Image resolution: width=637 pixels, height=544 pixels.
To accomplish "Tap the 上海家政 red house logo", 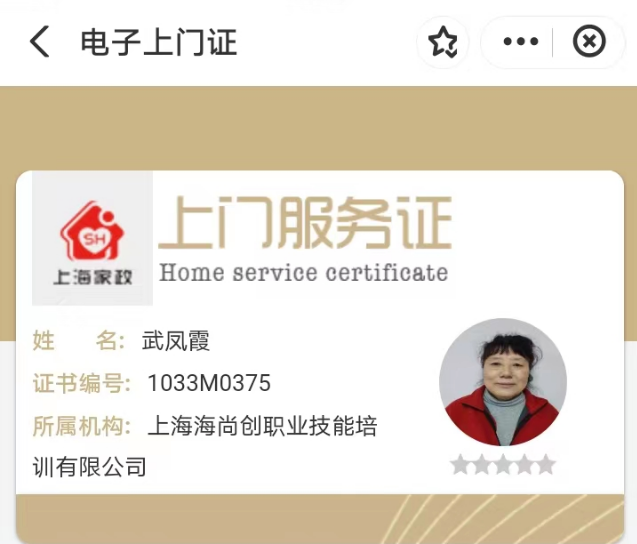I will 92,238.
